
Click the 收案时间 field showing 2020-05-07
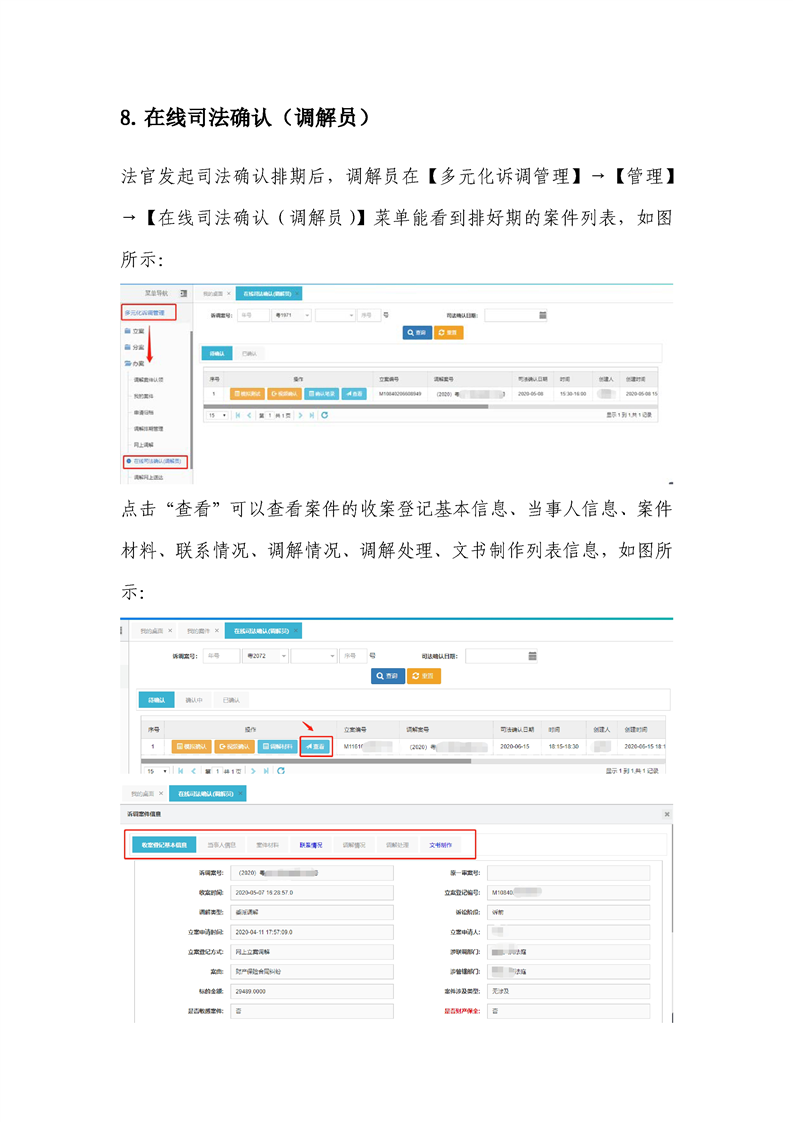[312, 892]
